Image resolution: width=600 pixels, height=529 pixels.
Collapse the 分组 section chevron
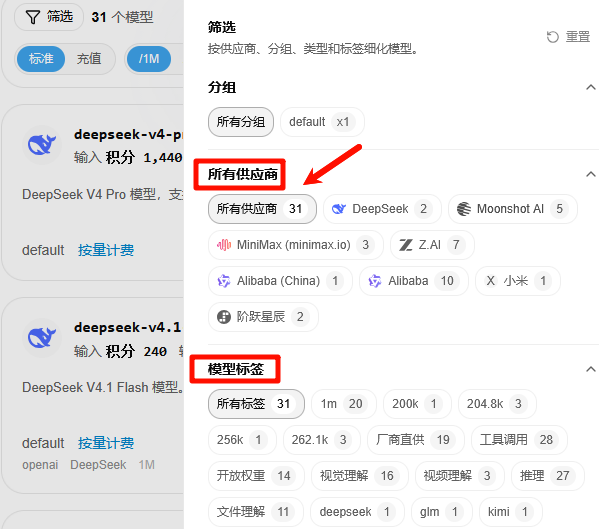click(x=591, y=88)
